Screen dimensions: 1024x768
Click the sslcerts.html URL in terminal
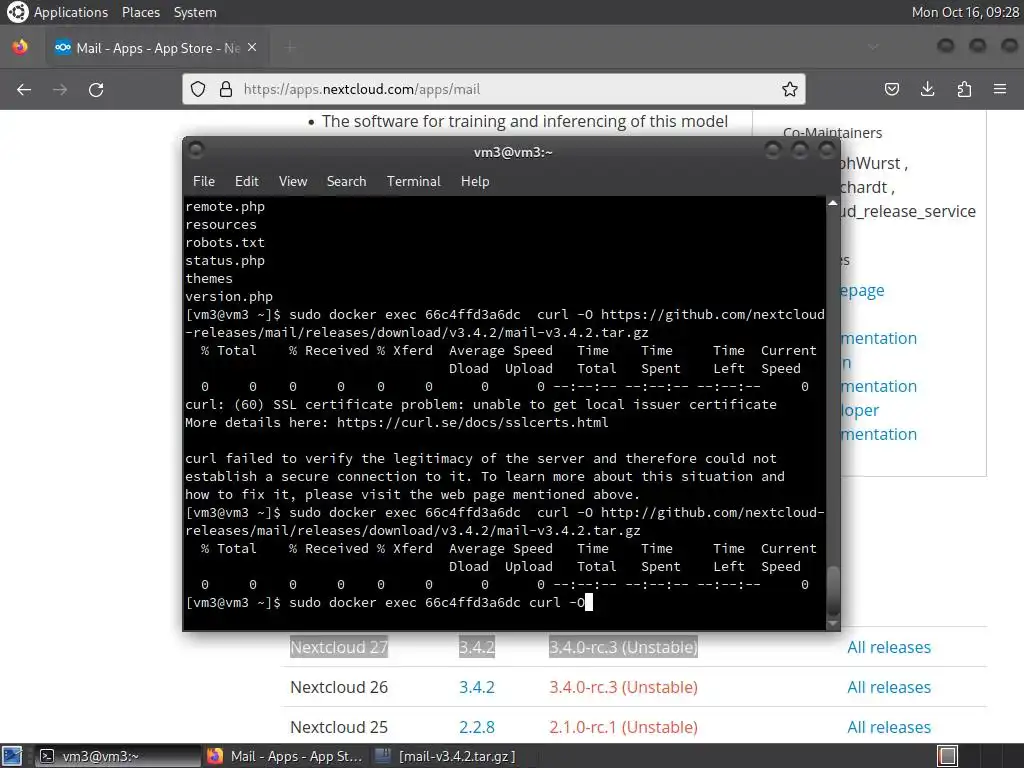pyautogui.click(x=473, y=423)
